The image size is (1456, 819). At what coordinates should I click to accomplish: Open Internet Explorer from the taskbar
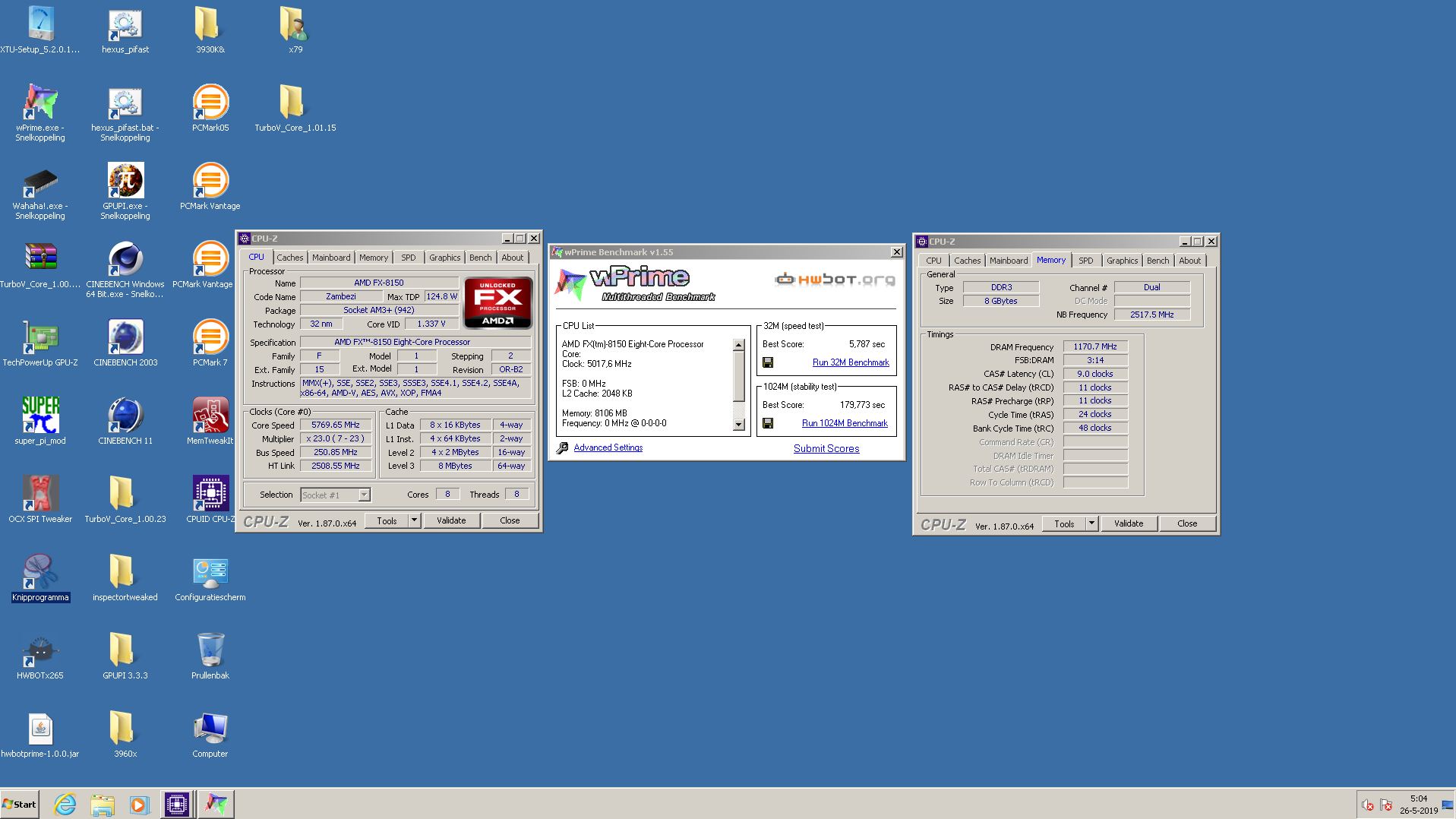(65, 805)
